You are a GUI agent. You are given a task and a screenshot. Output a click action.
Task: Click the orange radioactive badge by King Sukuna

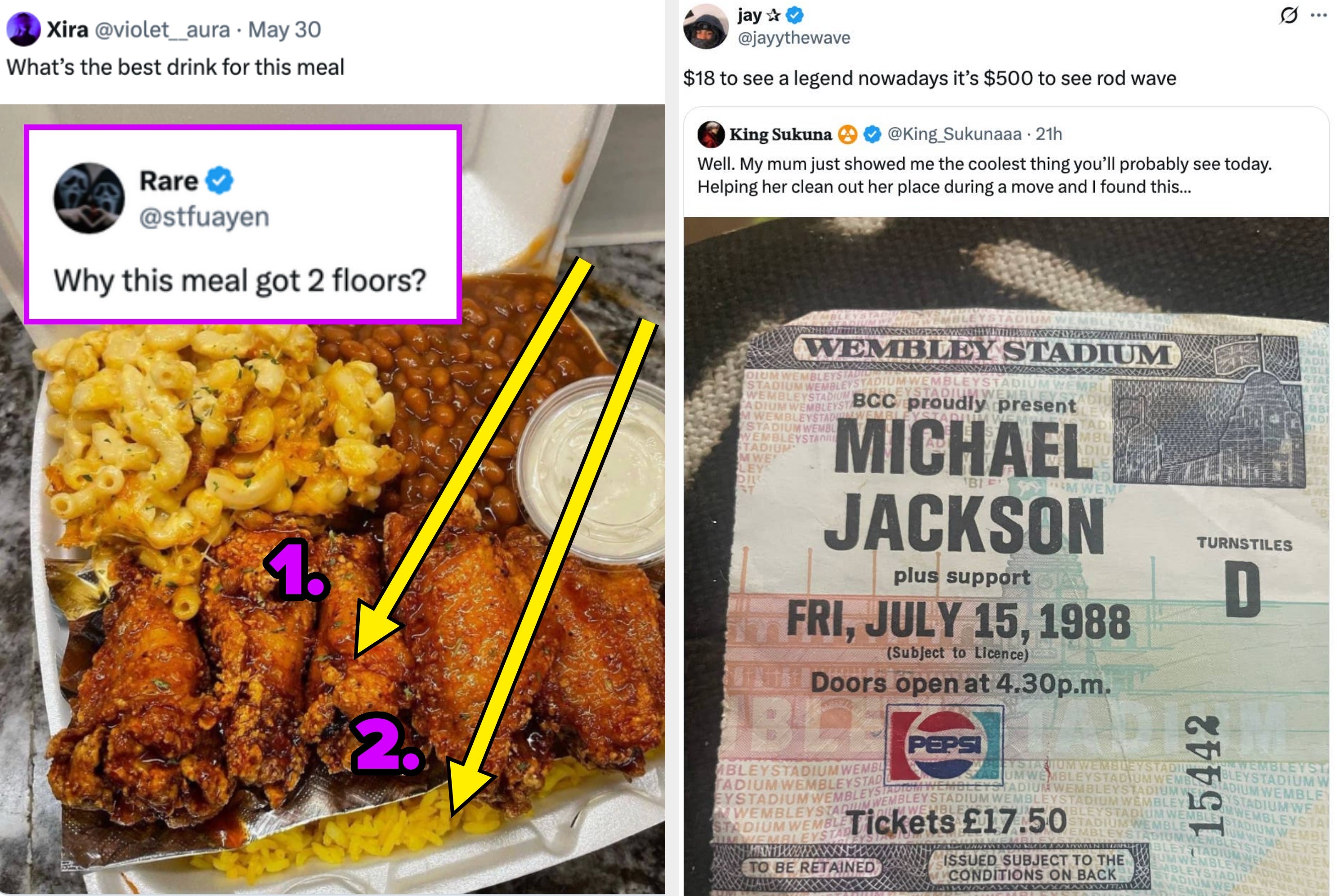847,135
